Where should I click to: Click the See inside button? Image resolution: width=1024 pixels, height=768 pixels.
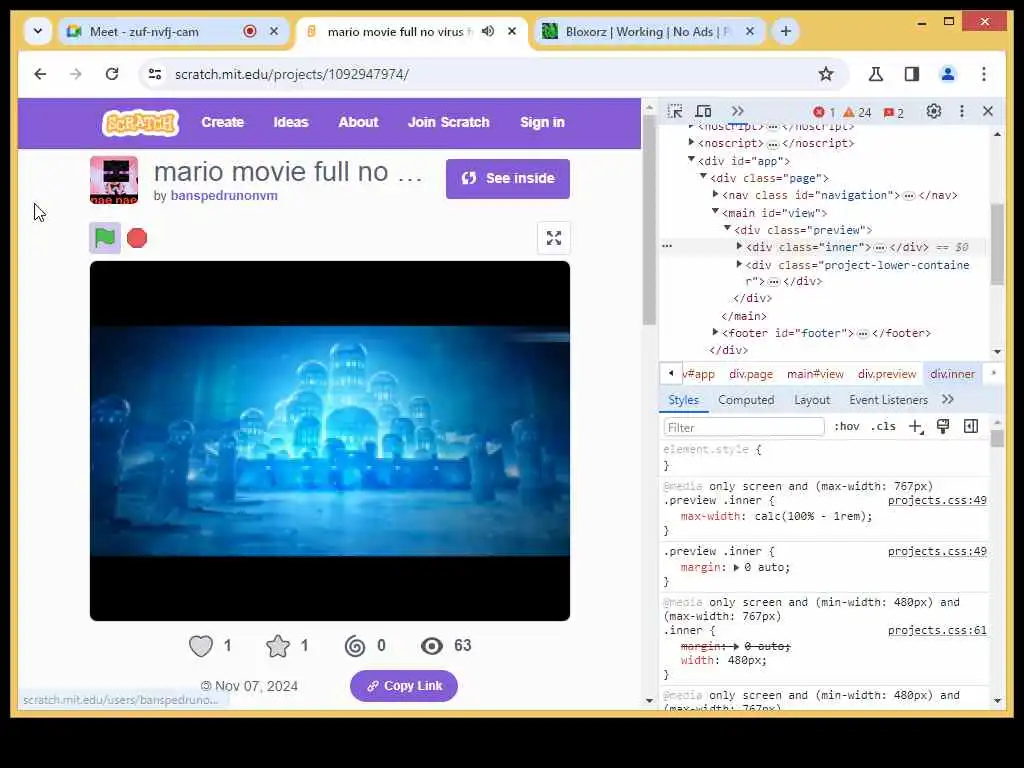[x=508, y=179]
